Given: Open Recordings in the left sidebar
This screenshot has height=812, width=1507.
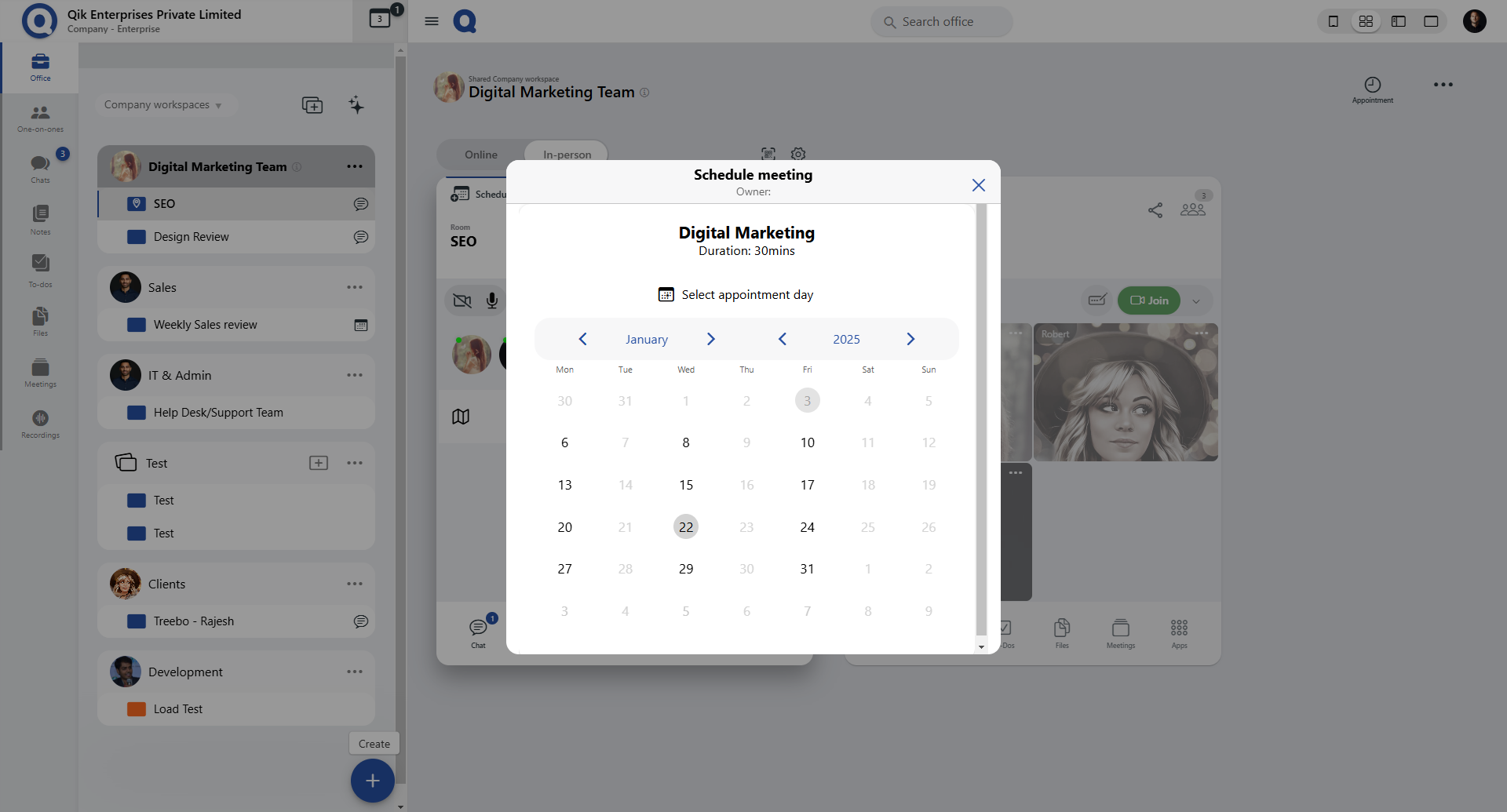Looking at the screenshot, I should [40, 424].
